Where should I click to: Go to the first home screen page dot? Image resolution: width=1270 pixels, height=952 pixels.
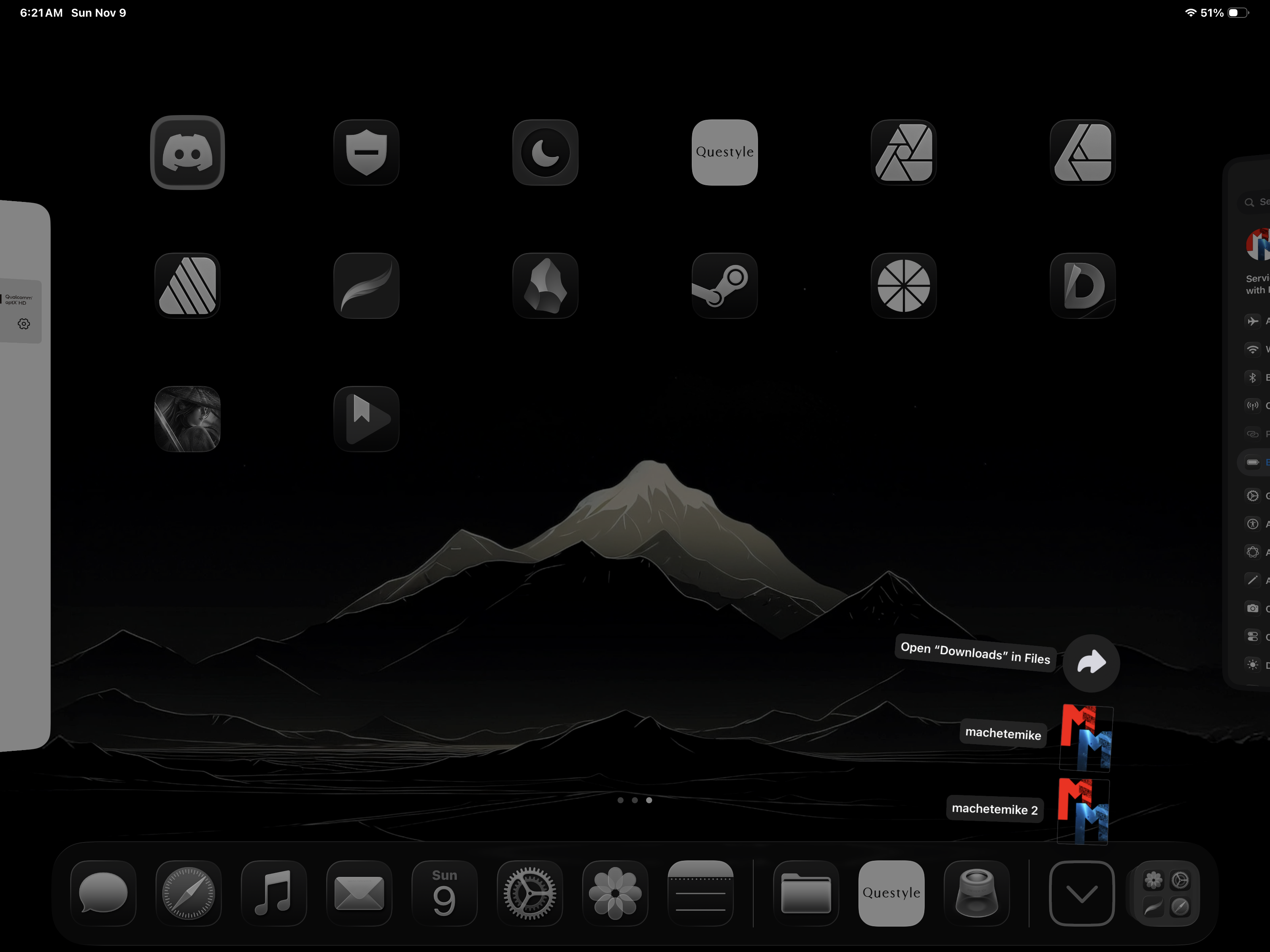pos(621,800)
